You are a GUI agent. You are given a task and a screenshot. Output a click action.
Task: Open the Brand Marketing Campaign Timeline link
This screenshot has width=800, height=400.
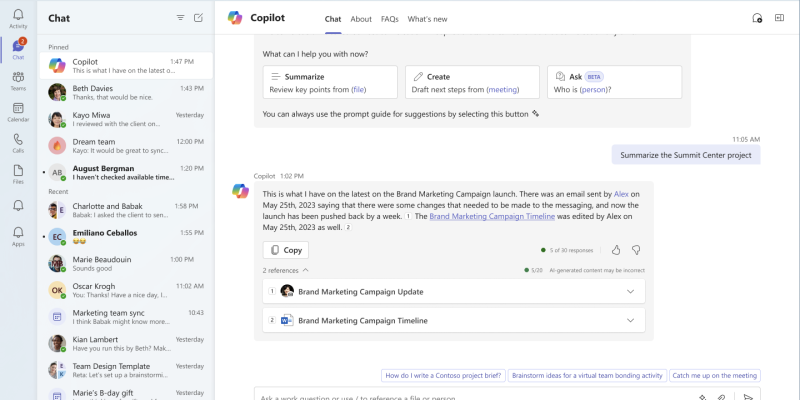492,216
